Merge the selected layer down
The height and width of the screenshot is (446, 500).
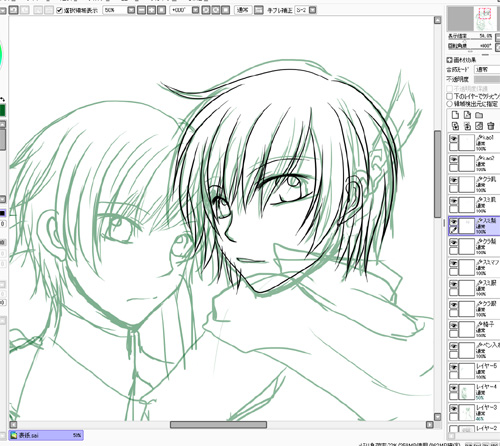click(467, 126)
